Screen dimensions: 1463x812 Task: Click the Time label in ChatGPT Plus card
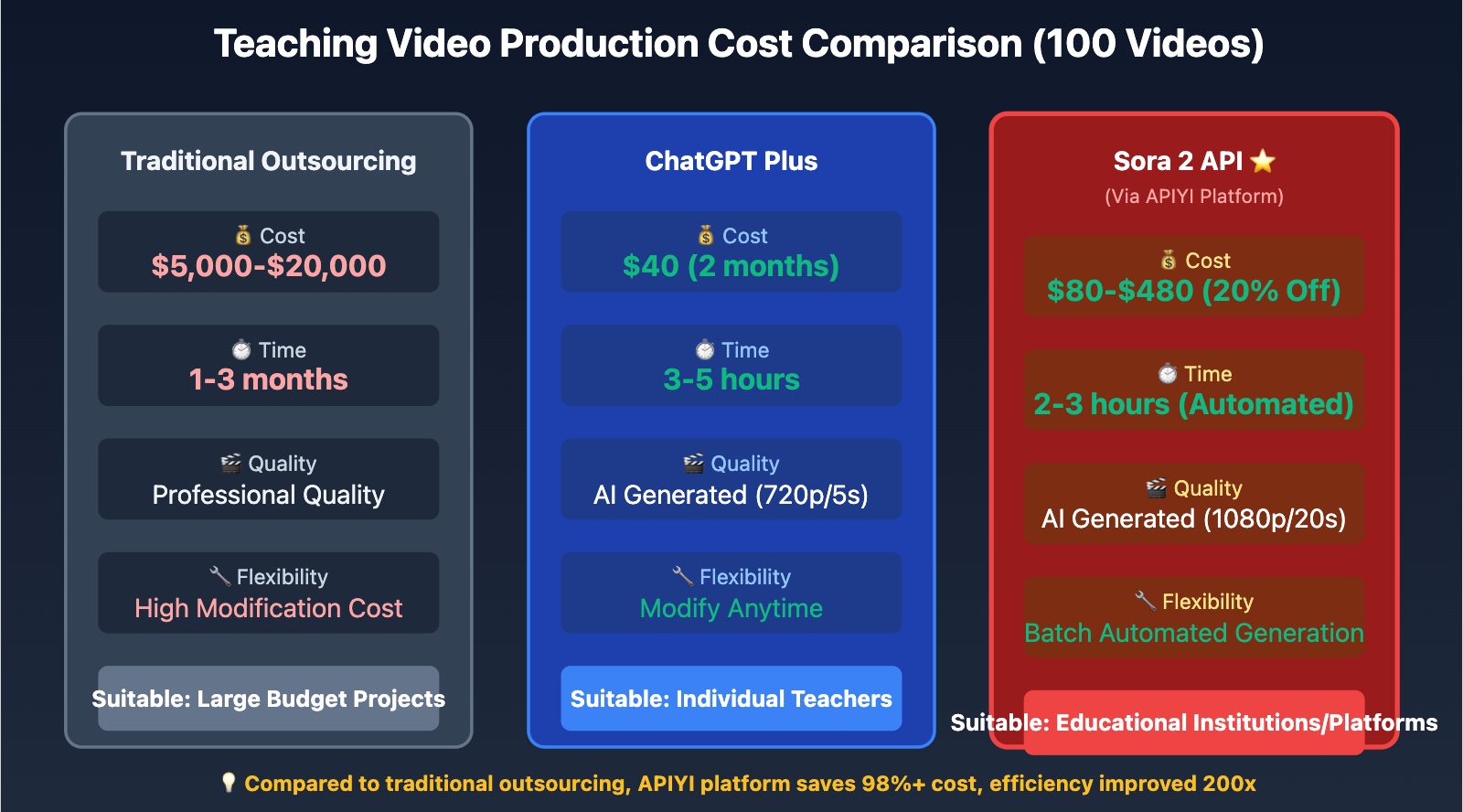745,350
